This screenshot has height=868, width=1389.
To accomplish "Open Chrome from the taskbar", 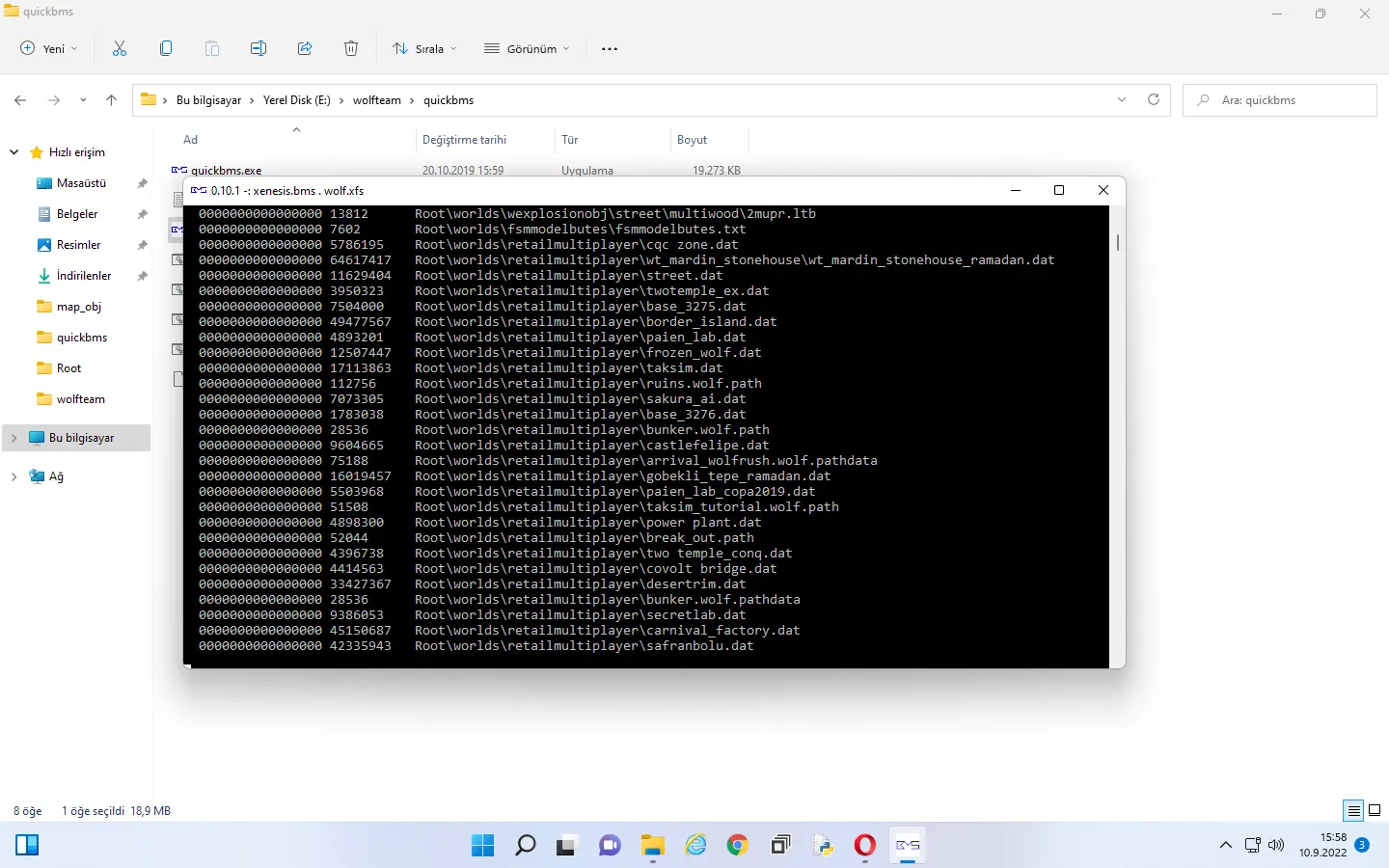I will pos(738,846).
